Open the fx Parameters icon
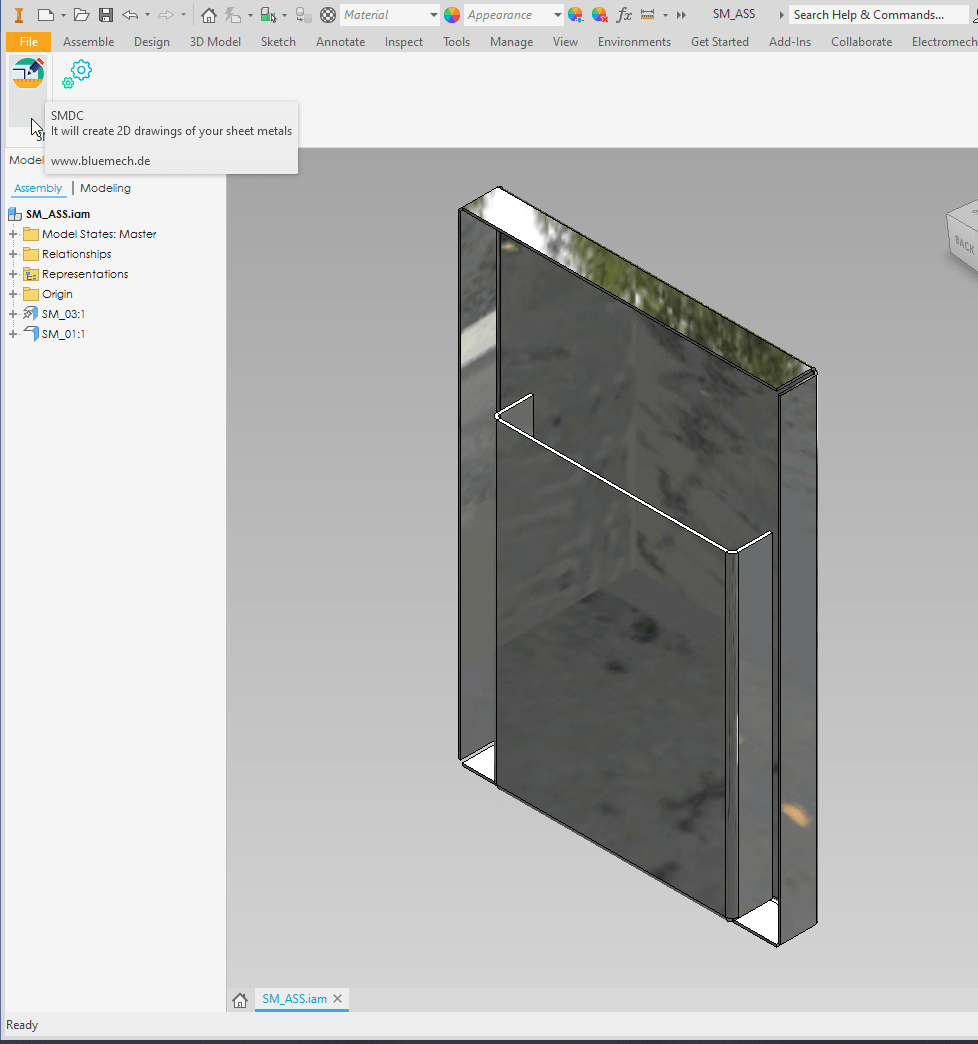The height and width of the screenshot is (1044, 978). click(624, 15)
